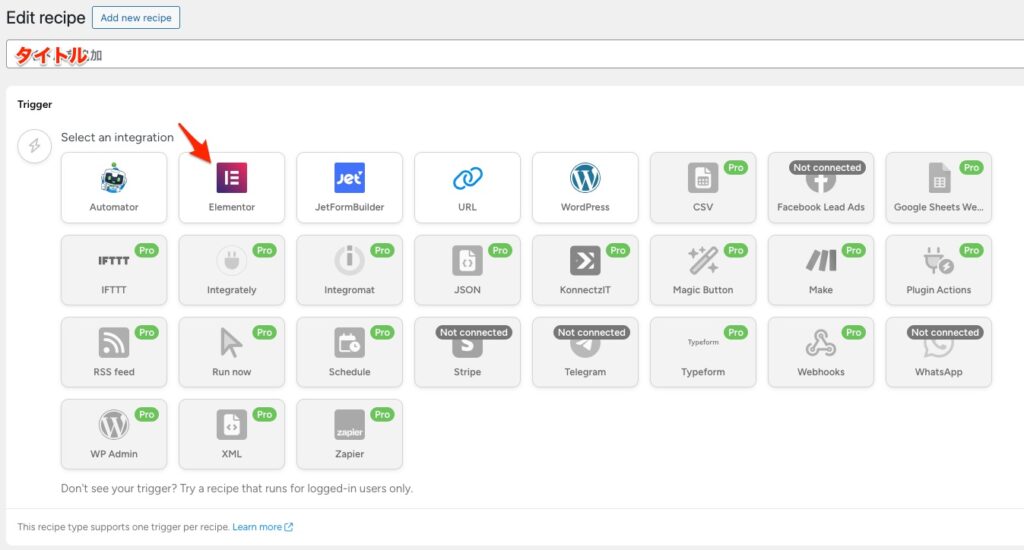Choose the CSV integration tile
This screenshot has width=1024, height=550.
(703, 187)
